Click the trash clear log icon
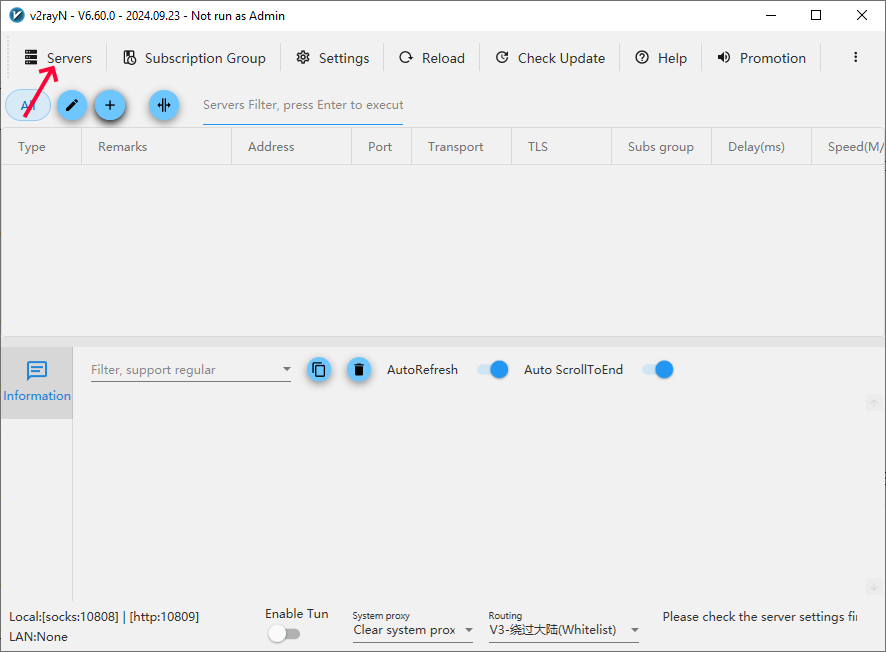Screen dimensions: 886x652 point(359,370)
